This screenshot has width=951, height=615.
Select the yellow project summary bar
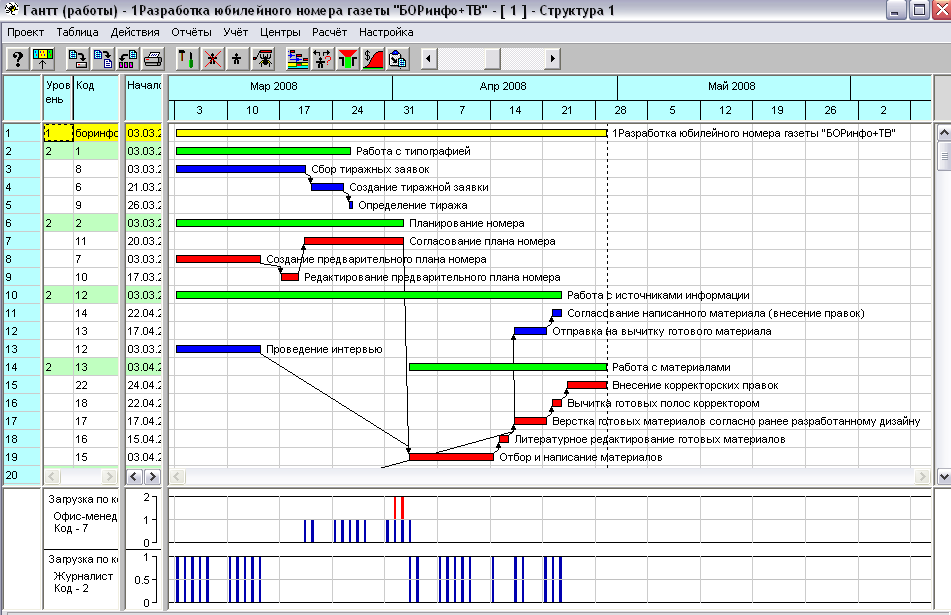(x=391, y=133)
